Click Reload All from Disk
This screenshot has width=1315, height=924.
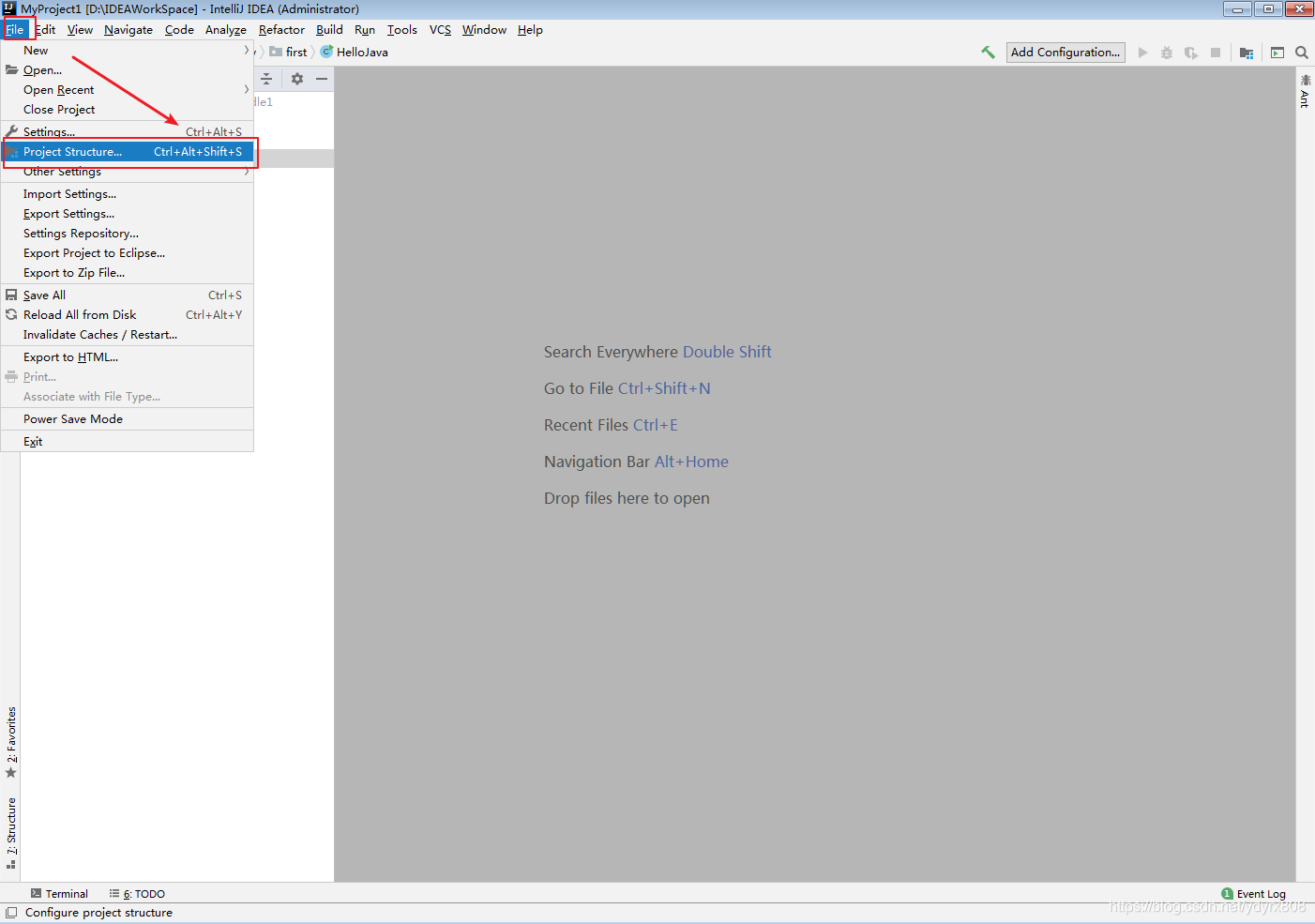128,315
